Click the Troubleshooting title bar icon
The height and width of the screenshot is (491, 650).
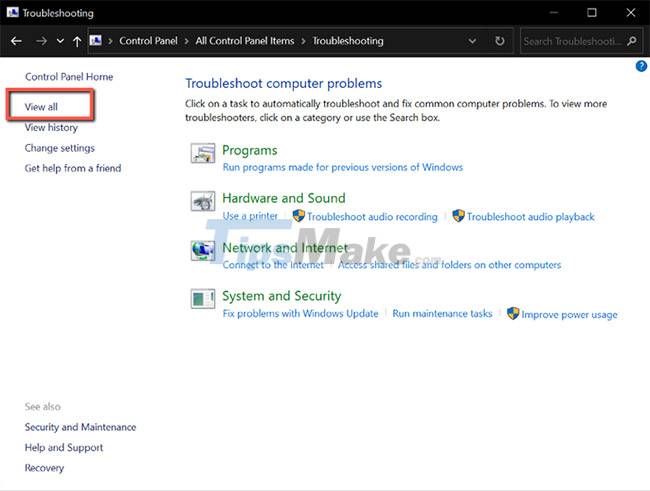coord(12,12)
